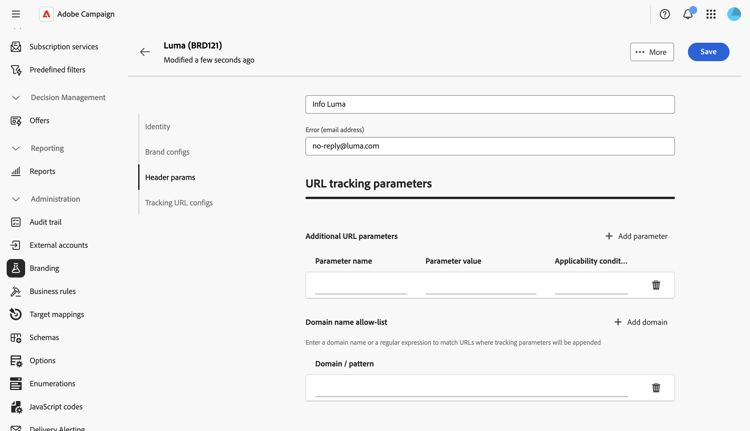Click the Luma (BRD121) title

(193, 45)
